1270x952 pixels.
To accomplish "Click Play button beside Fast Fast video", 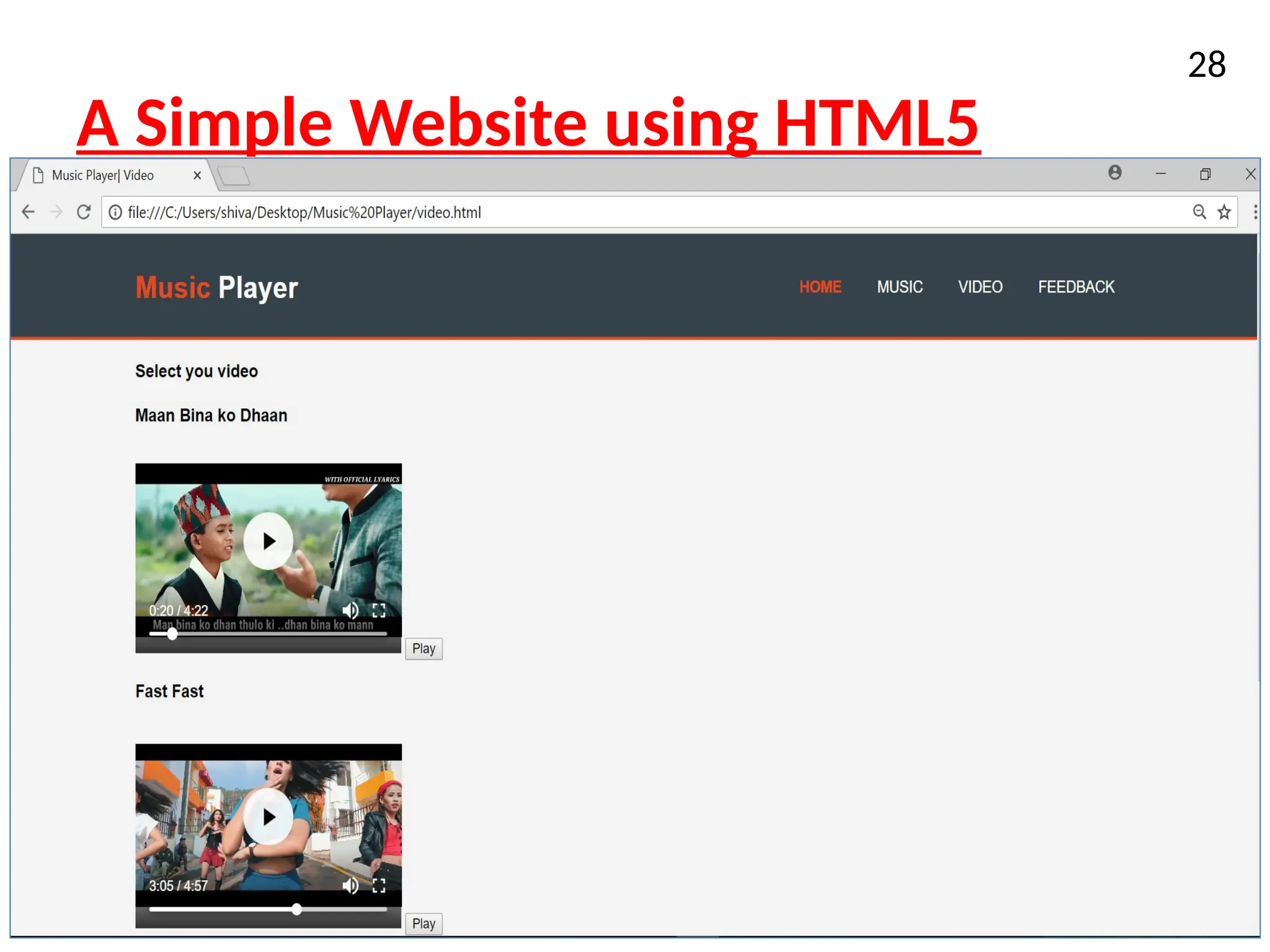I will coord(424,924).
